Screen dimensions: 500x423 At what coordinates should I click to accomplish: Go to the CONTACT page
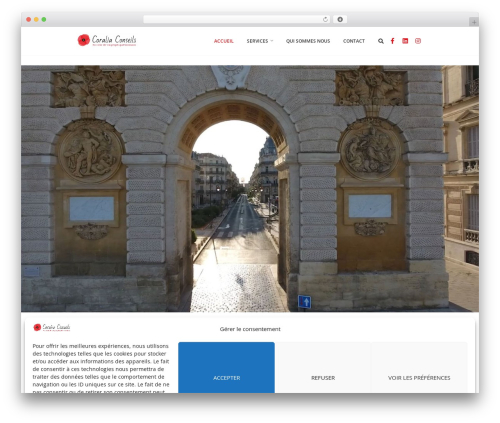pos(354,41)
